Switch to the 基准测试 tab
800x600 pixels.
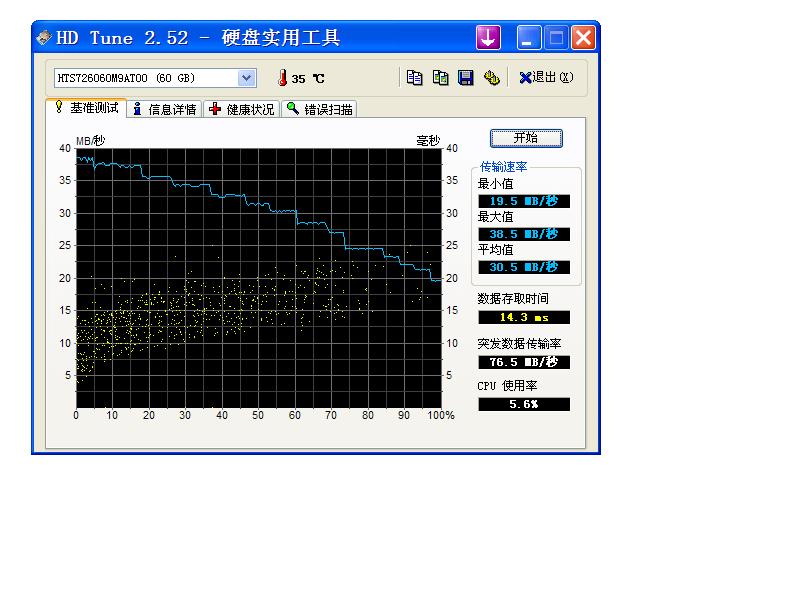coord(86,108)
